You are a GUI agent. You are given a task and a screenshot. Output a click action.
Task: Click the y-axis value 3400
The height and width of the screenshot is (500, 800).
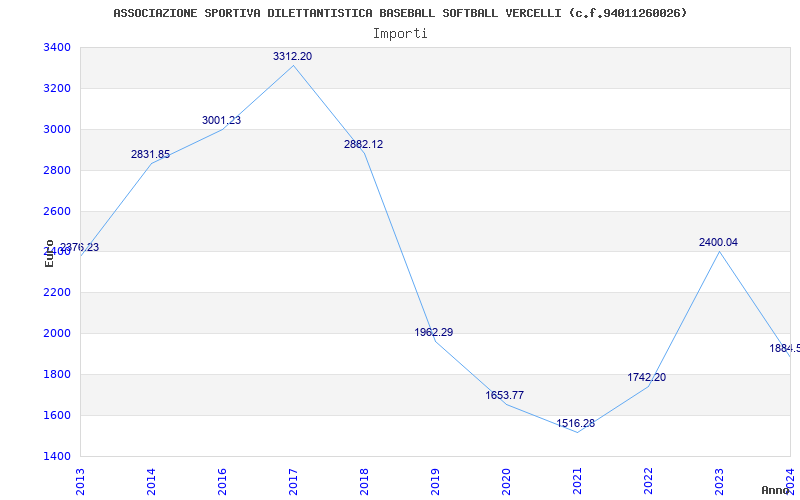57,48
